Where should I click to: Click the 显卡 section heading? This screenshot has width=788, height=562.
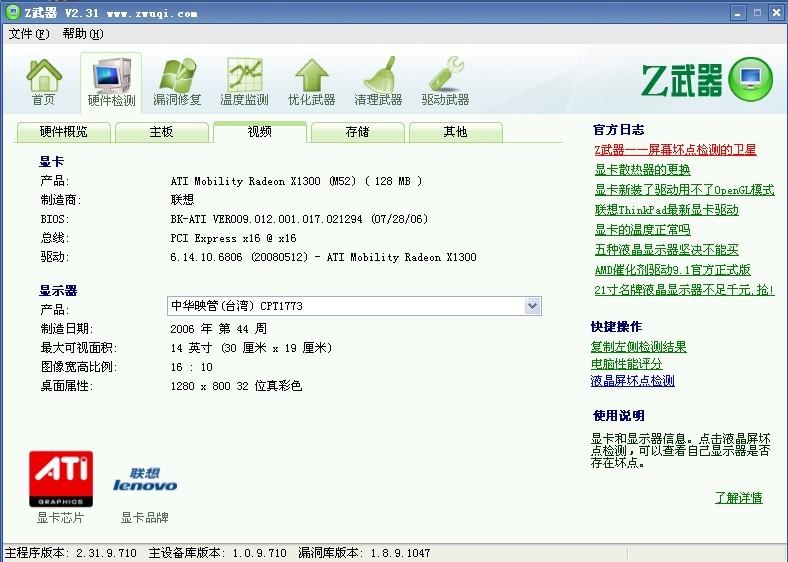tap(51, 162)
